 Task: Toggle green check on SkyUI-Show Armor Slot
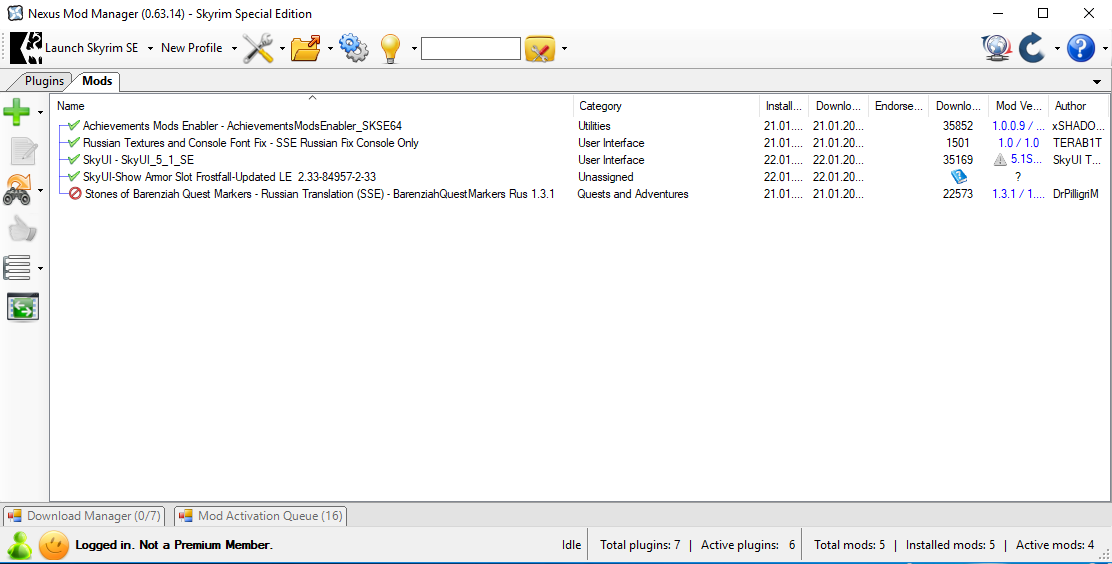[x=74, y=177]
